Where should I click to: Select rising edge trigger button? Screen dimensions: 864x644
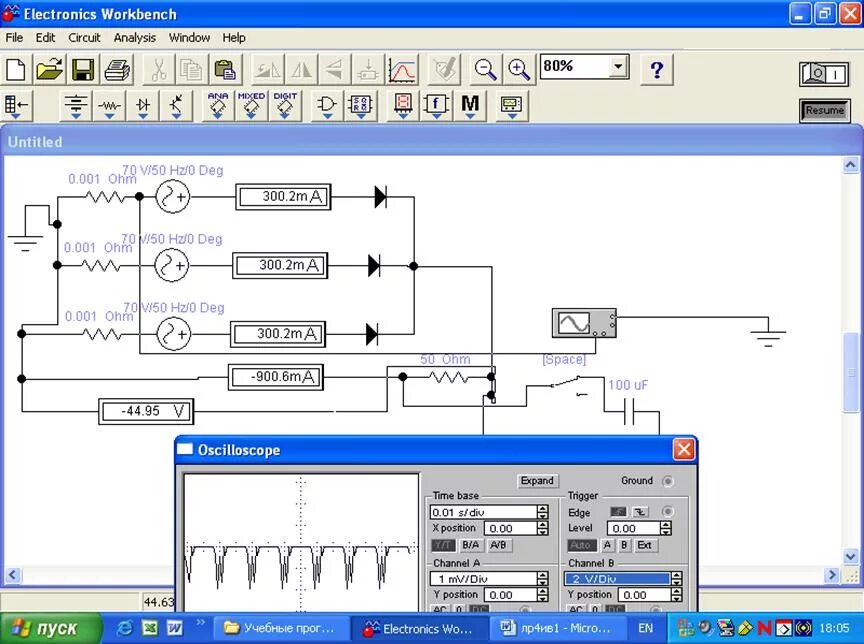(618, 512)
